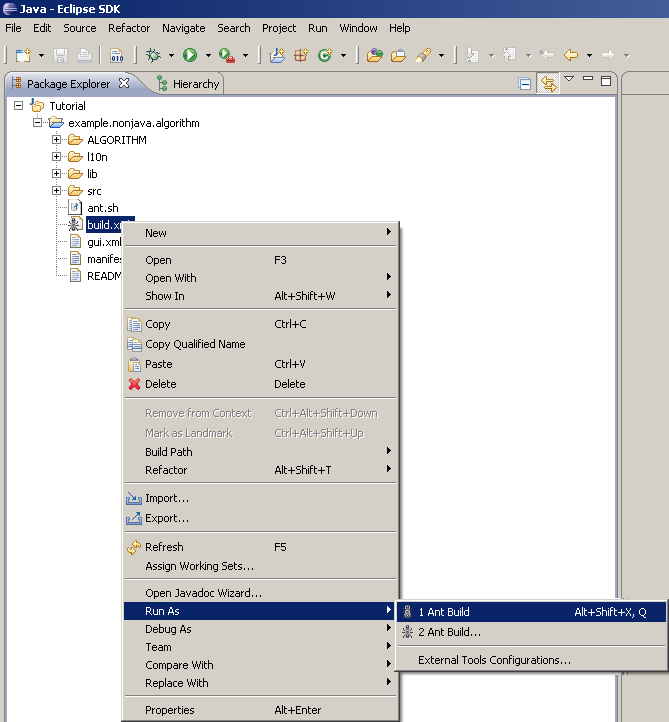This screenshot has height=722, width=669.
Task: Click the External Tools run icon
Action: coord(227,55)
